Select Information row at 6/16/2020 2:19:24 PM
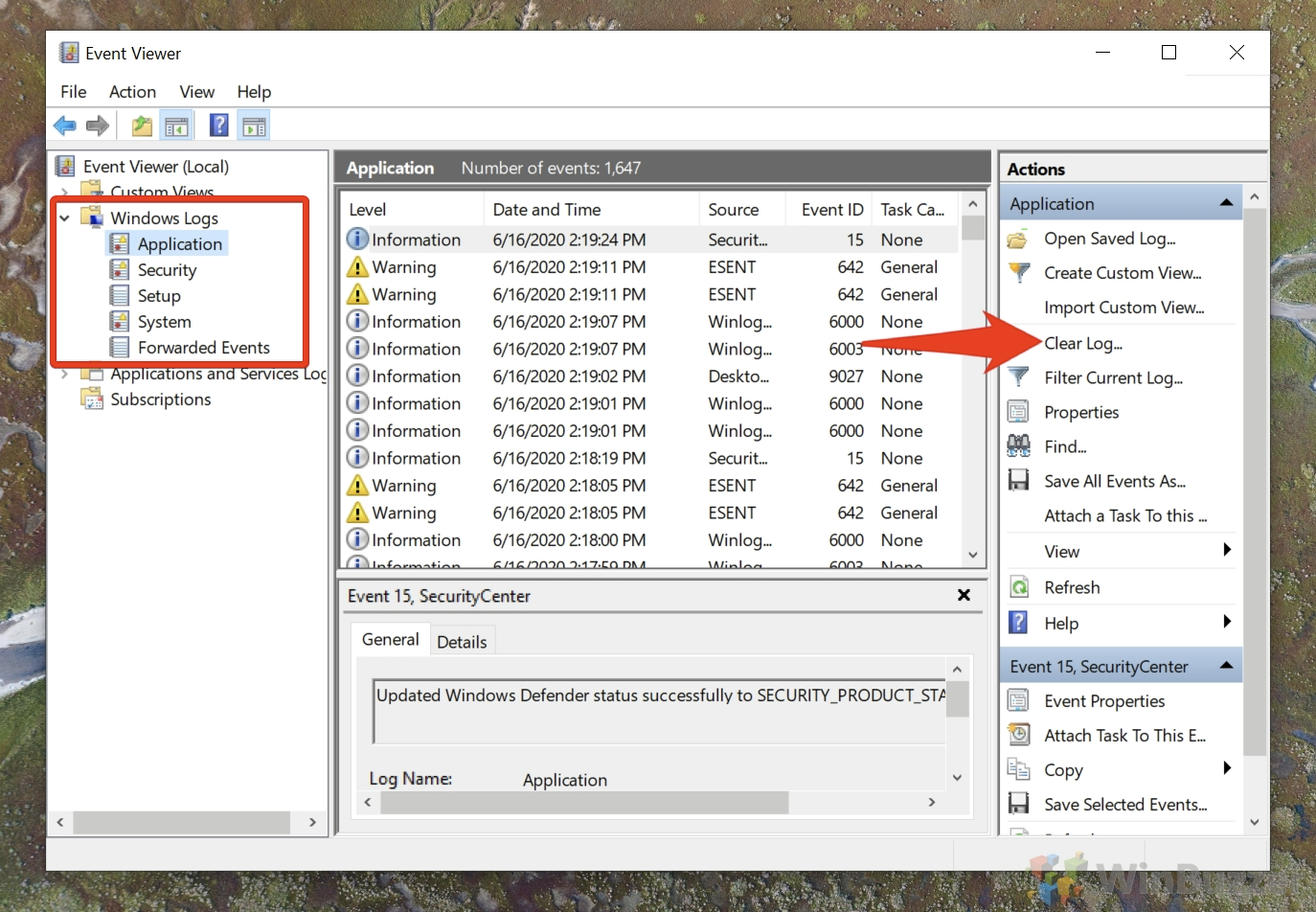Image resolution: width=1316 pixels, height=912 pixels. tap(651, 239)
